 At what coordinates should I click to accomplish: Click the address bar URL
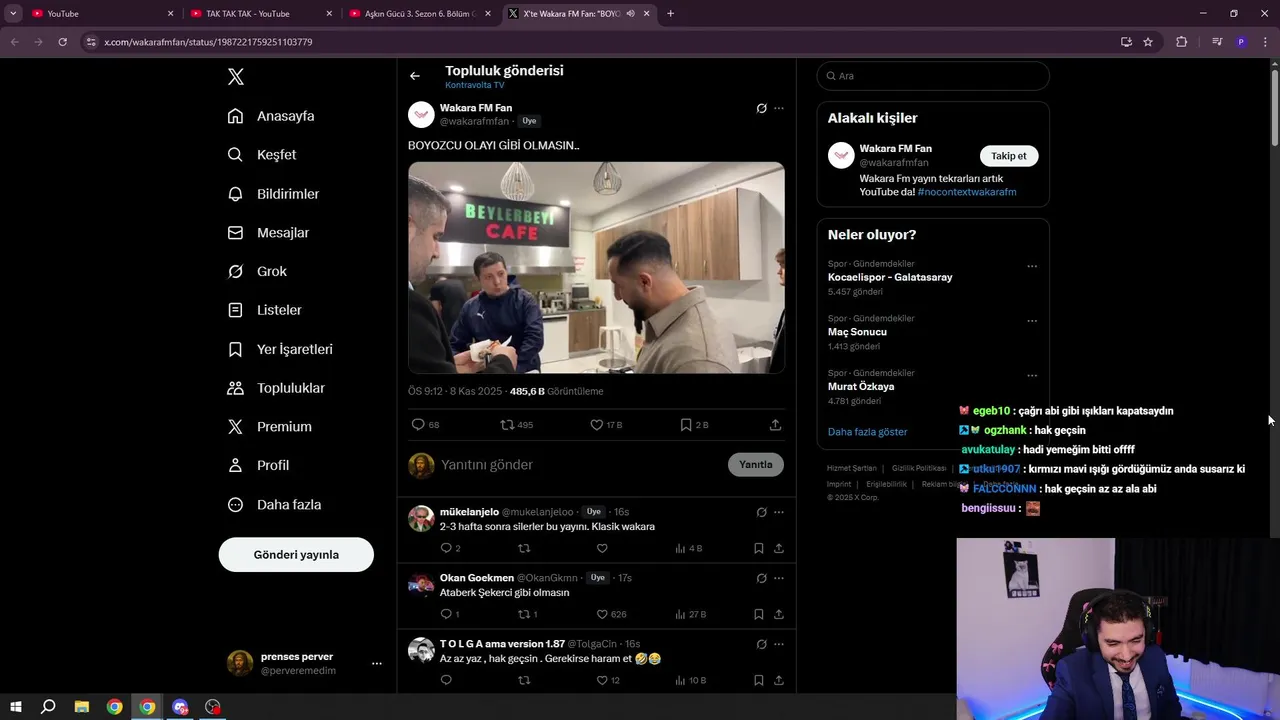[x=208, y=42]
